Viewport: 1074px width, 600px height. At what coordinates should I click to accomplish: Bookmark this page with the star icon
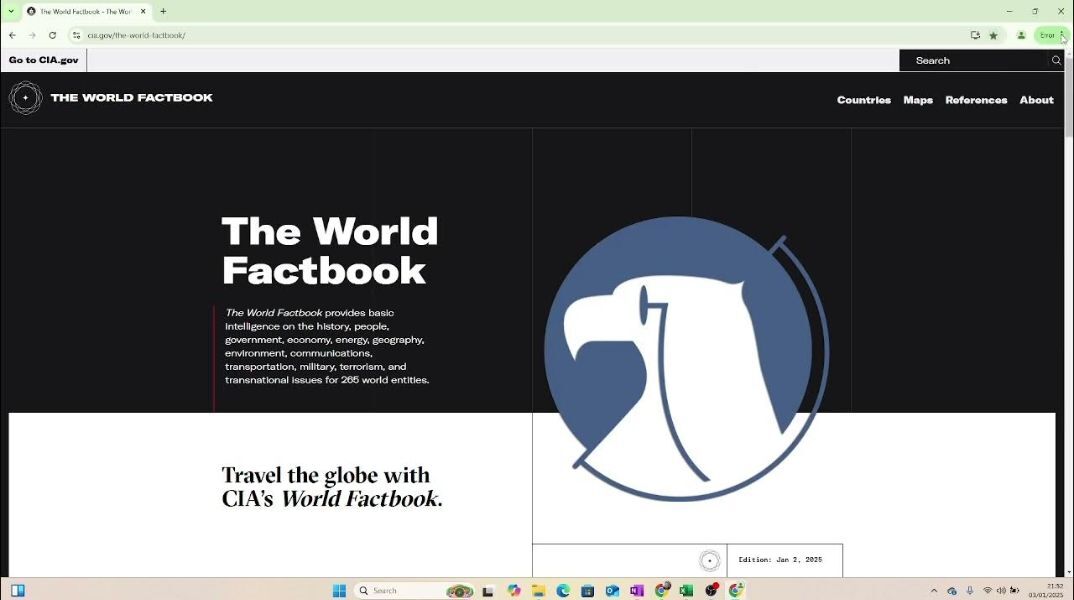tap(993, 34)
